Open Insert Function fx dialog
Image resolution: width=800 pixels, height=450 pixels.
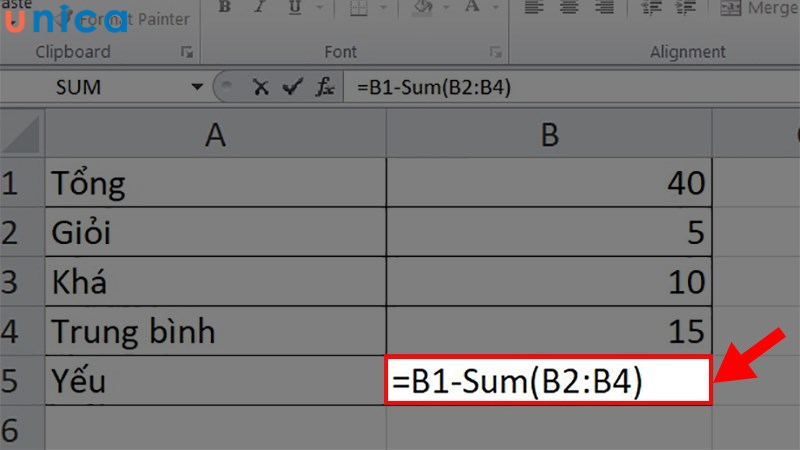coord(324,87)
